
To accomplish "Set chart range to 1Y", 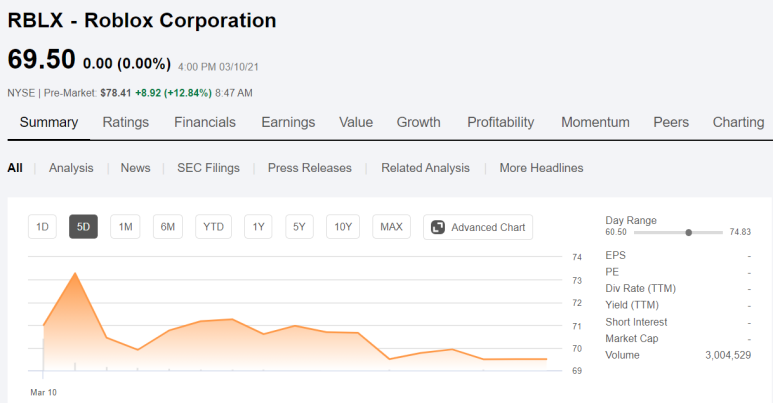I will click(x=258, y=227).
